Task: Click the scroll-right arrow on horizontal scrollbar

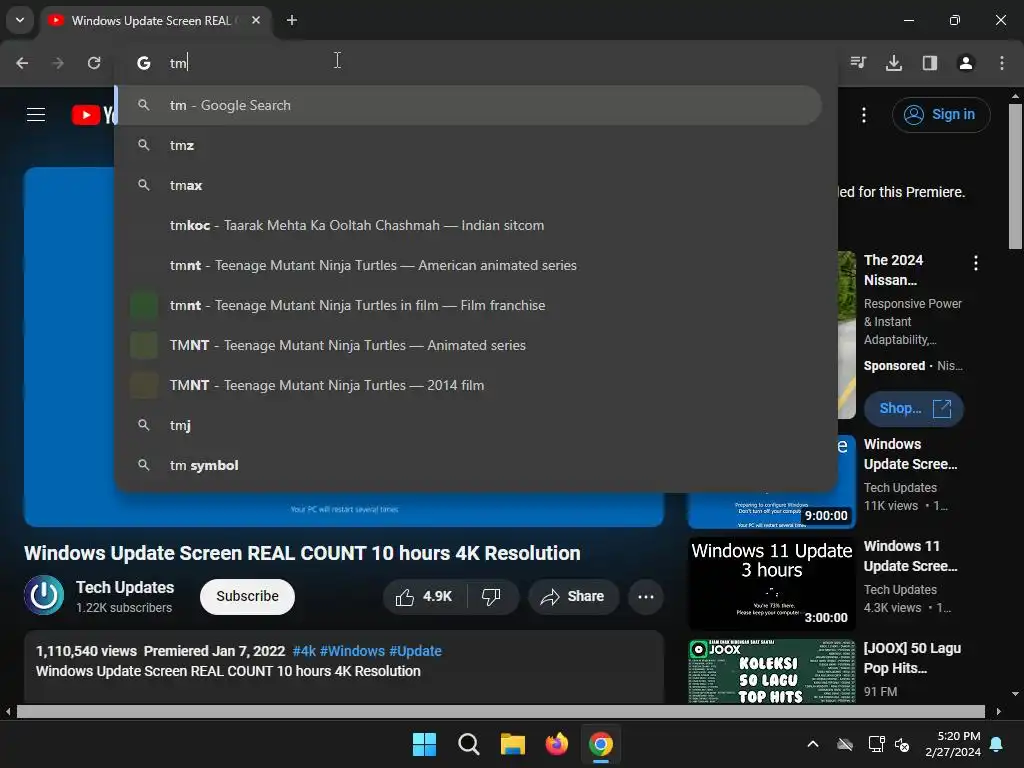Action: pos(999,711)
